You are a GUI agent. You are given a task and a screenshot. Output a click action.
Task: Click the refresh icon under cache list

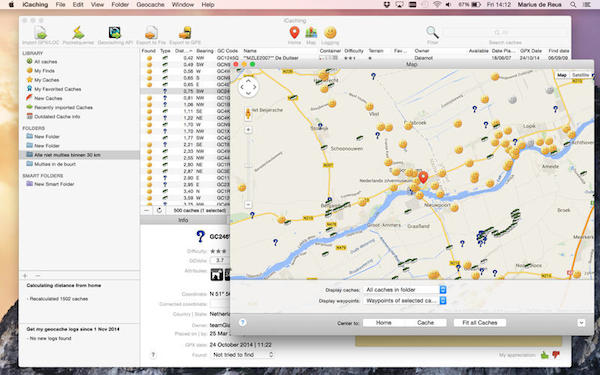[x=159, y=210]
